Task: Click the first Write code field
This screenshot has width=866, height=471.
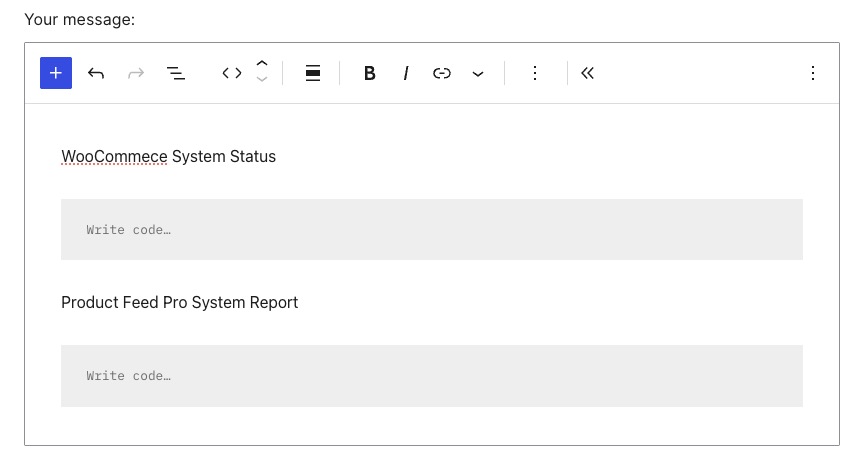Action: tap(432, 230)
